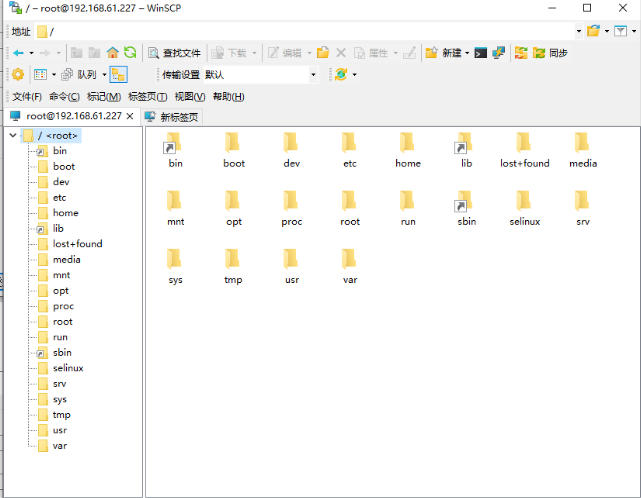Screen dimensions: 641x498
Task: Open the 队列 (queue) dropdown arrow
Action: pyautogui.click(x=103, y=74)
